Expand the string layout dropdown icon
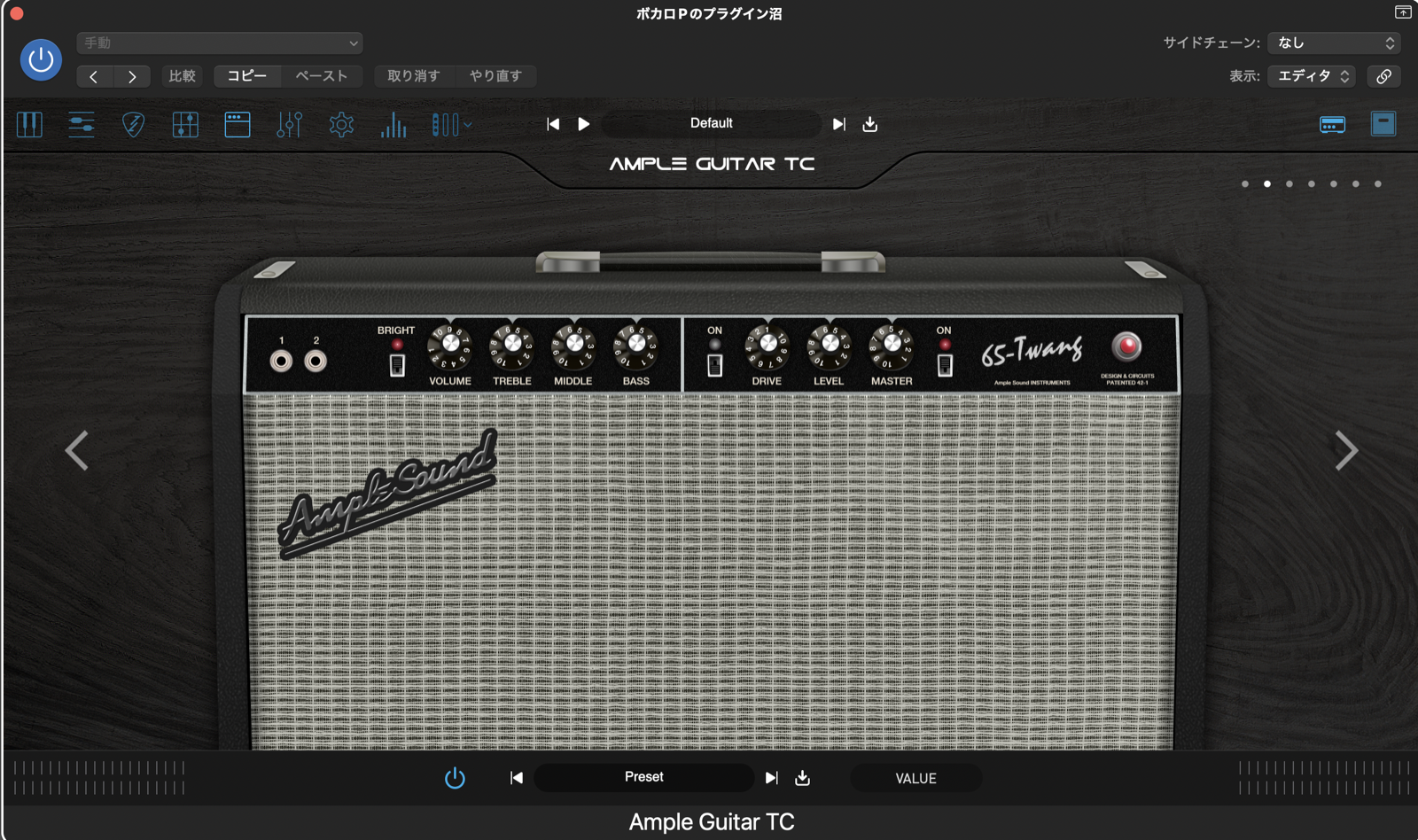The height and width of the screenshot is (840, 1418). pyautogui.click(x=451, y=124)
